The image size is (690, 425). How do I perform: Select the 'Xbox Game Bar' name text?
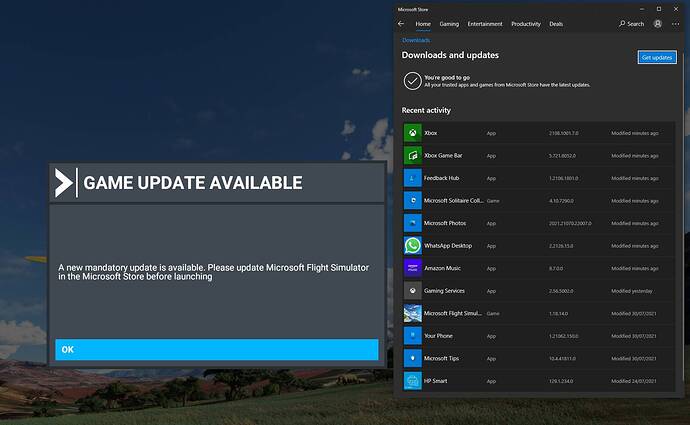(x=443, y=155)
